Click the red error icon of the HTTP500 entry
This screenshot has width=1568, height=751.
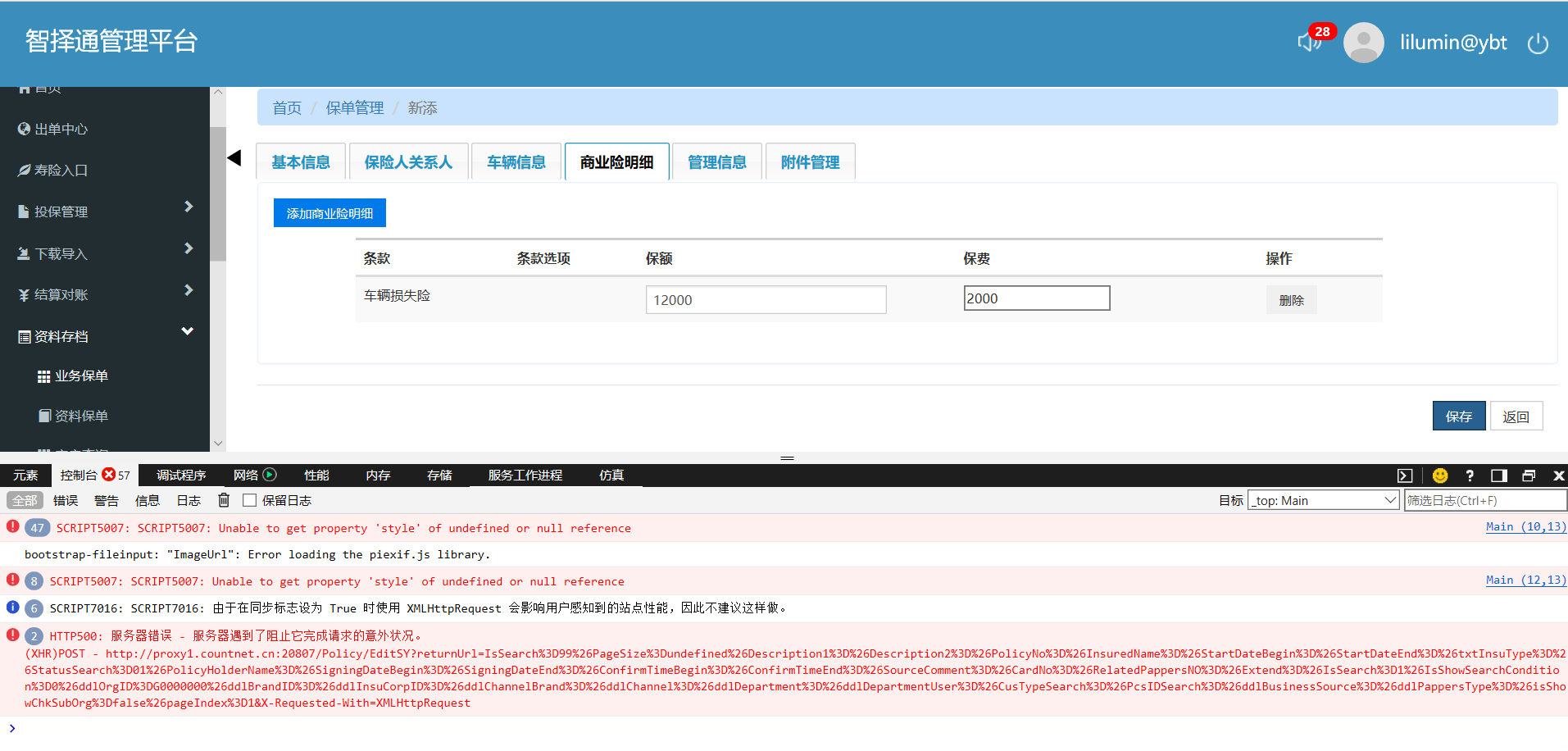(x=13, y=635)
